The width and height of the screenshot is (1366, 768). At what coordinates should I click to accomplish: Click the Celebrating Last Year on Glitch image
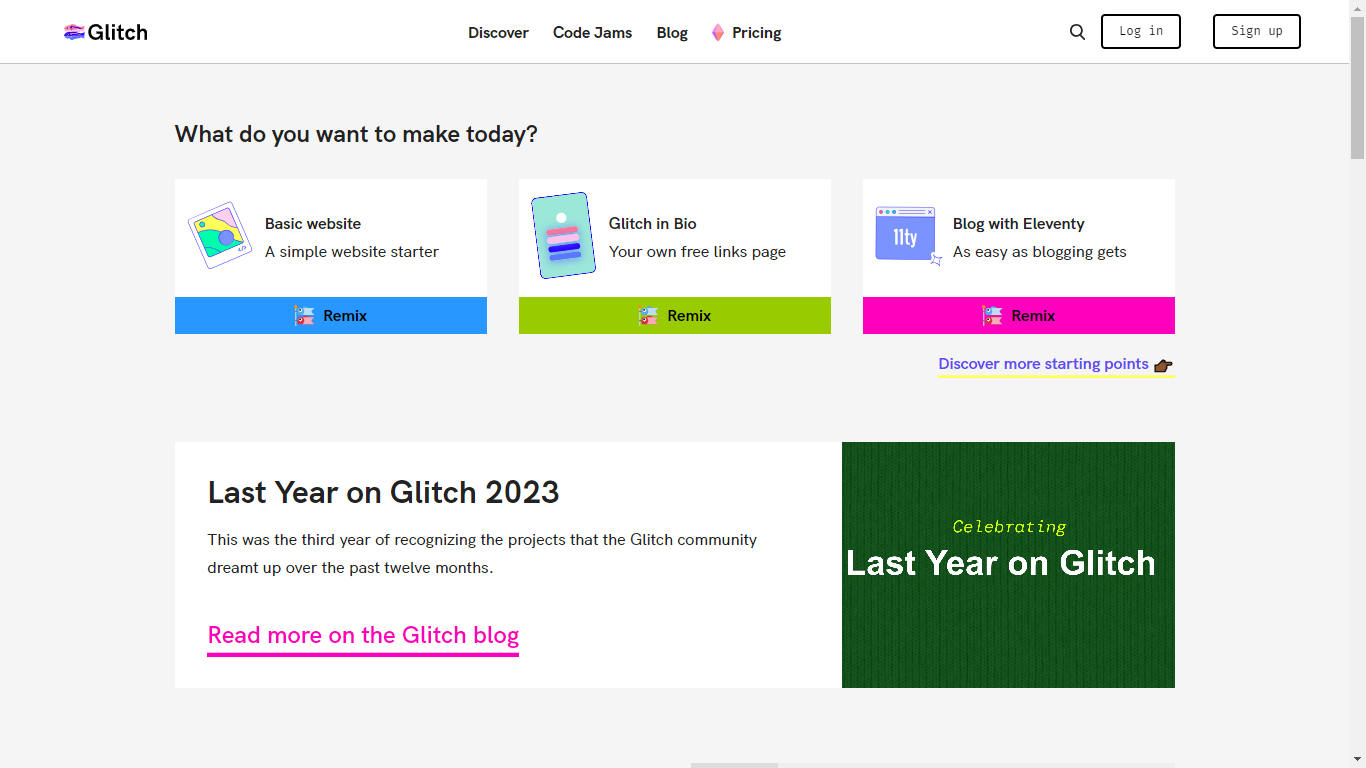pyautogui.click(x=1008, y=565)
